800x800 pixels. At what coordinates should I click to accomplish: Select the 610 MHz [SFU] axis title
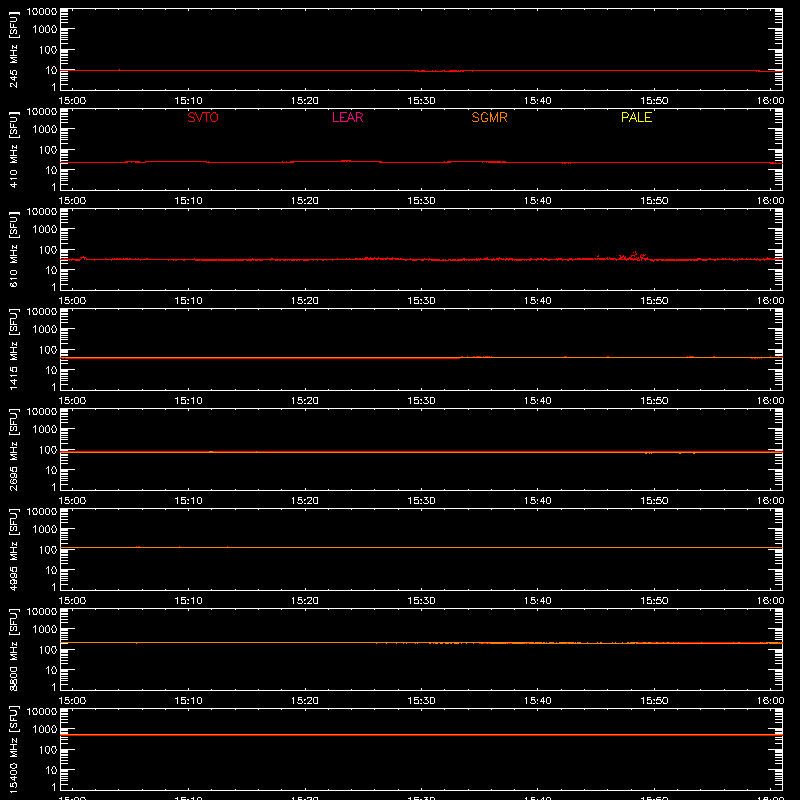point(13,249)
